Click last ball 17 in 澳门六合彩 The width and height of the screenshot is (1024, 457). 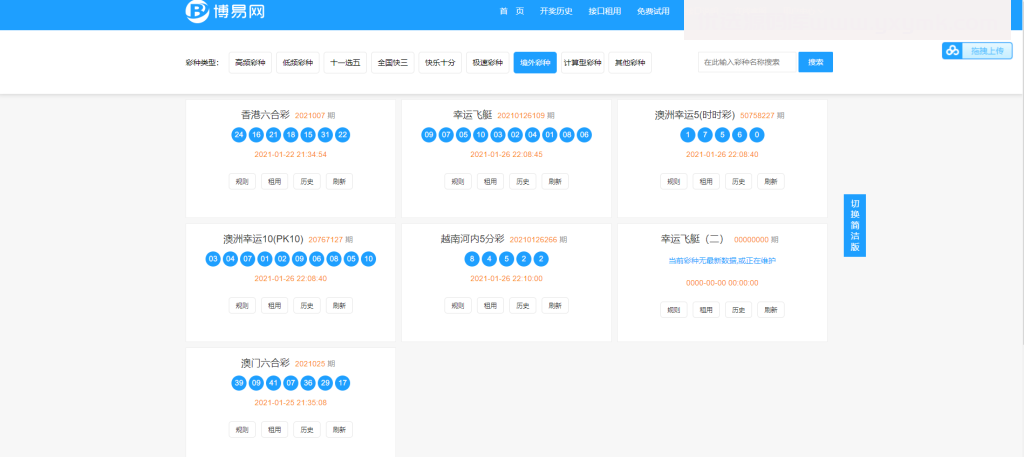[342, 383]
